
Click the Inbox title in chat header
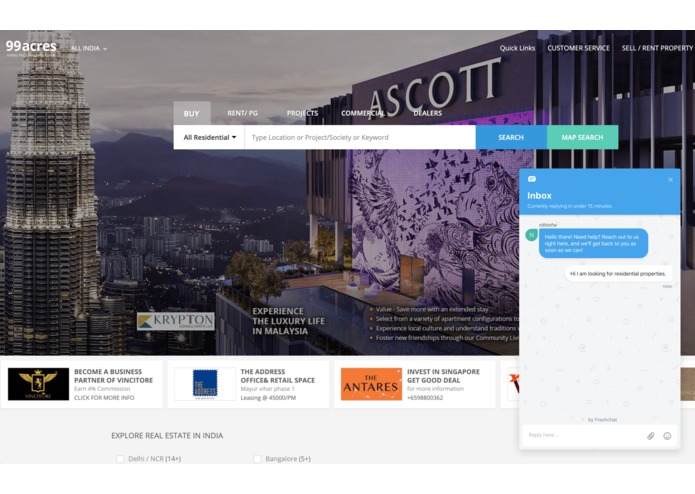pos(539,195)
